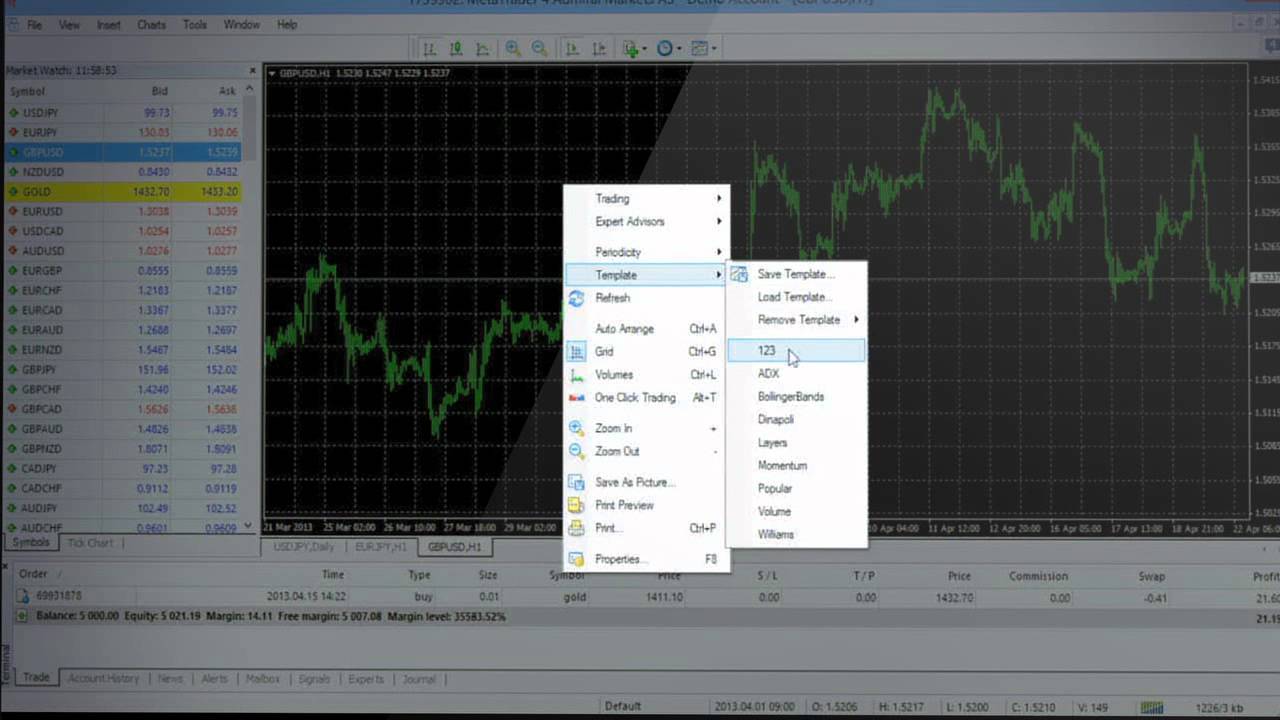Image resolution: width=1280 pixels, height=720 pixels.
Task: Select EURGBP row in Market Watch
Action: click(124, 271)
